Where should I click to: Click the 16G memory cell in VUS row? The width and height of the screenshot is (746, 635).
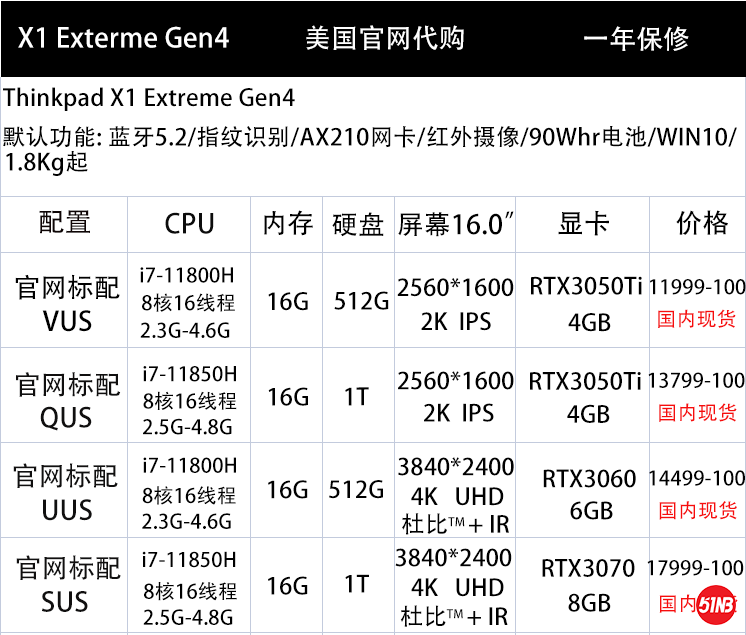(x=288, y=302)
